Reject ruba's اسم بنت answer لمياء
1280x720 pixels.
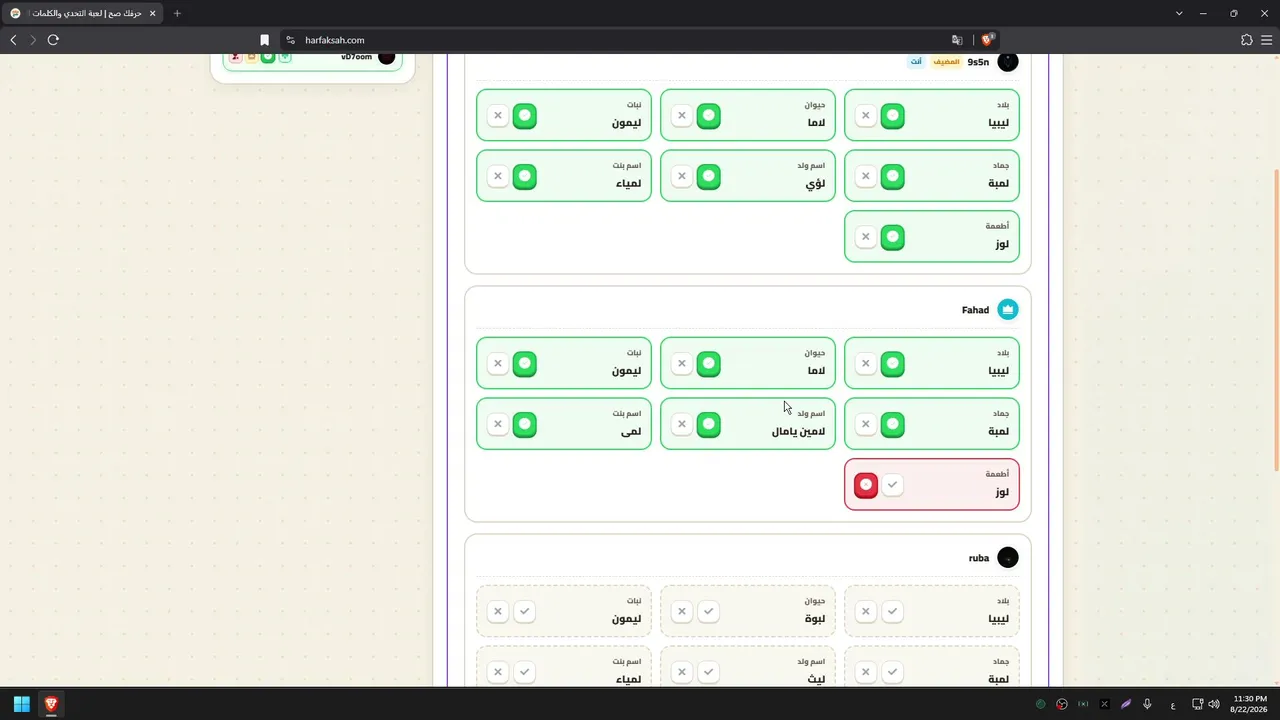coord(498,673)
